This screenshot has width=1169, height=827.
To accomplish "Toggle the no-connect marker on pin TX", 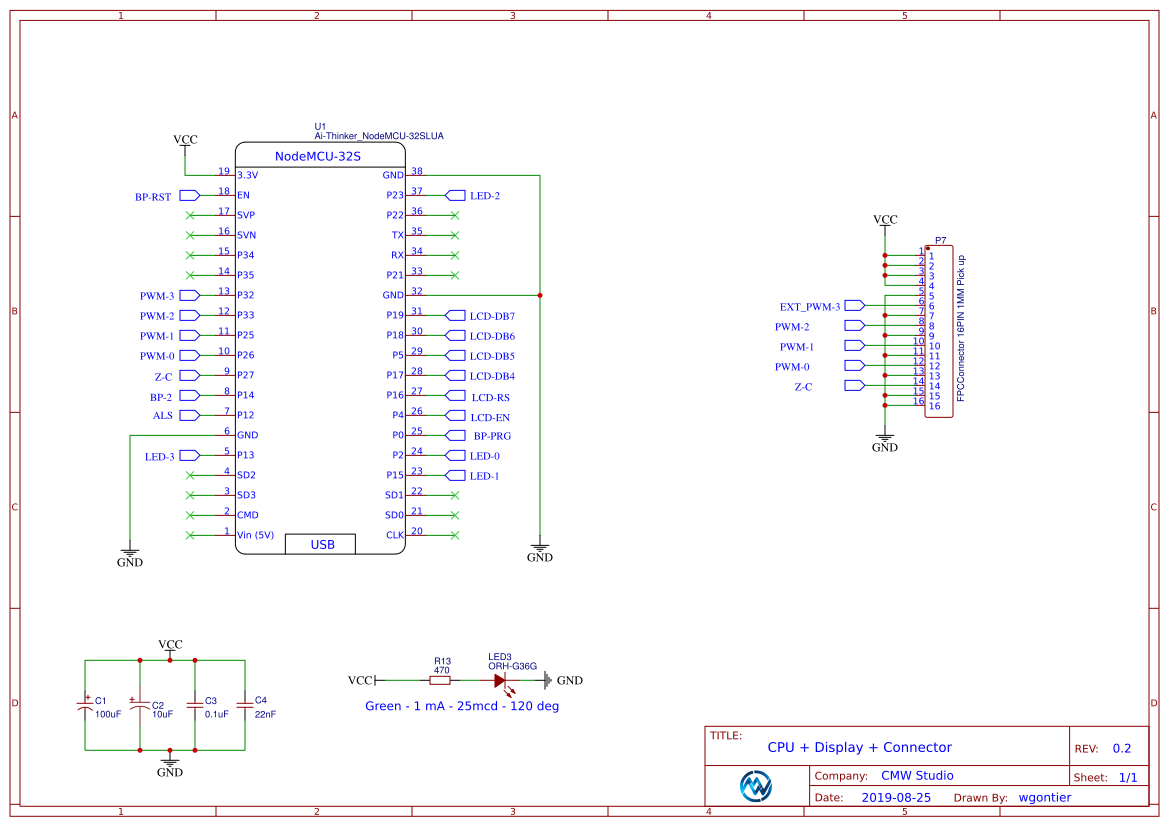I will [455, 234].
